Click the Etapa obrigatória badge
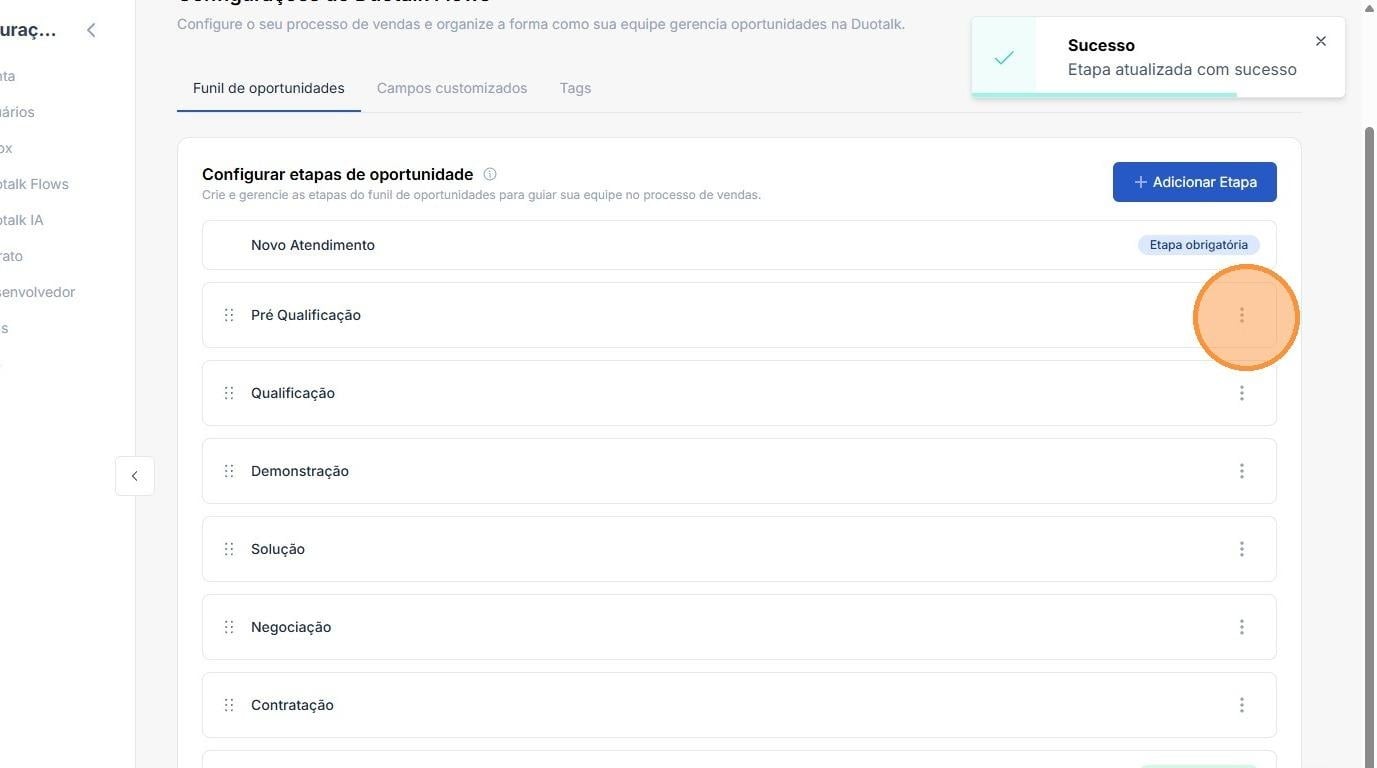 (x=1199, y=245)
